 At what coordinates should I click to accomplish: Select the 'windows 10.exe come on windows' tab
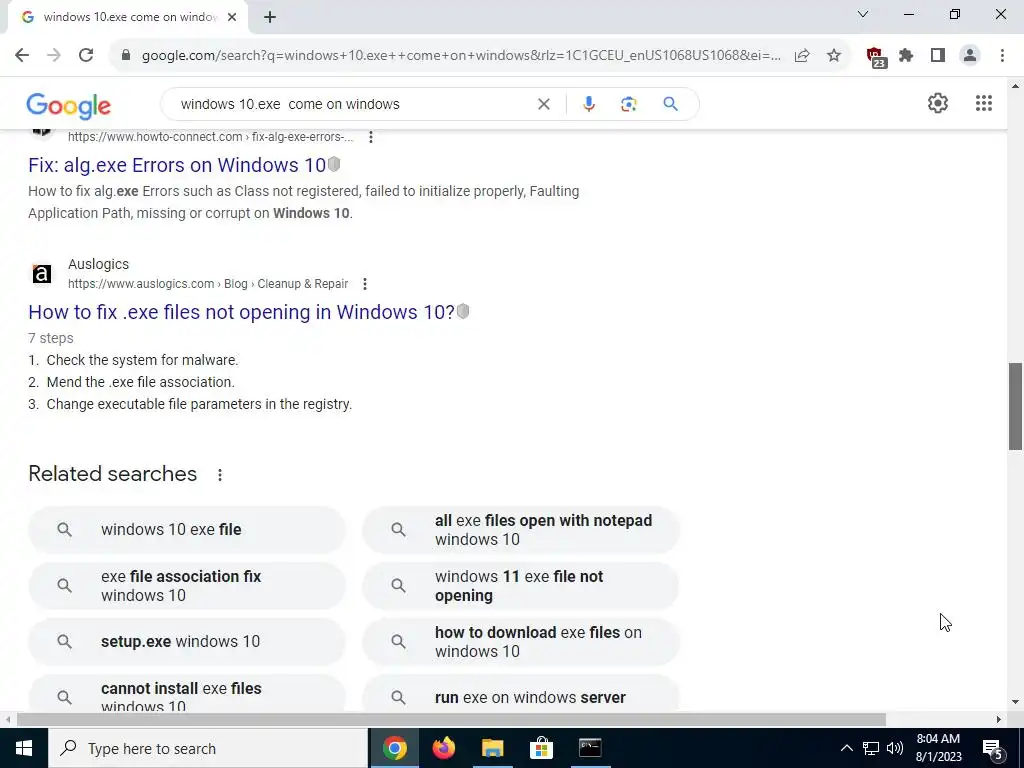click(x=127, y=18)
